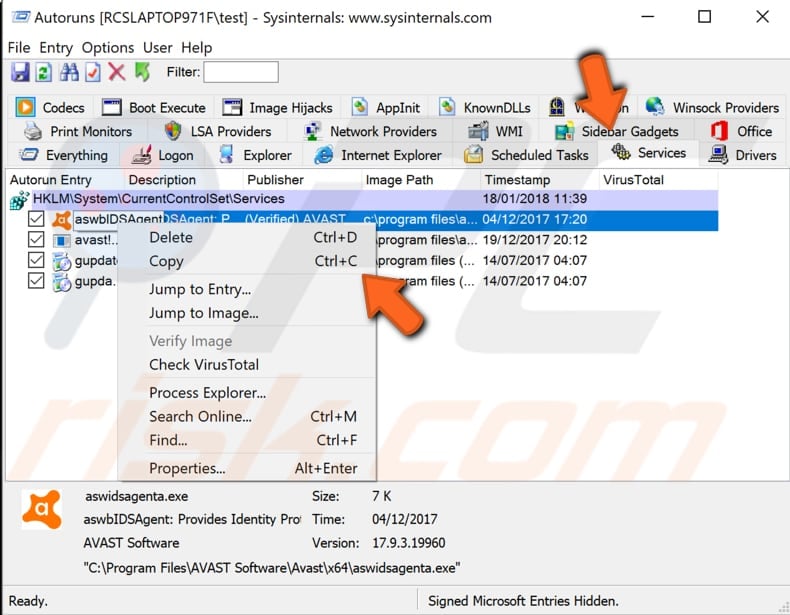Sort by the Description column header
Image resolution: width=790 pixels, height=615 pixels.
coord(183,180)
